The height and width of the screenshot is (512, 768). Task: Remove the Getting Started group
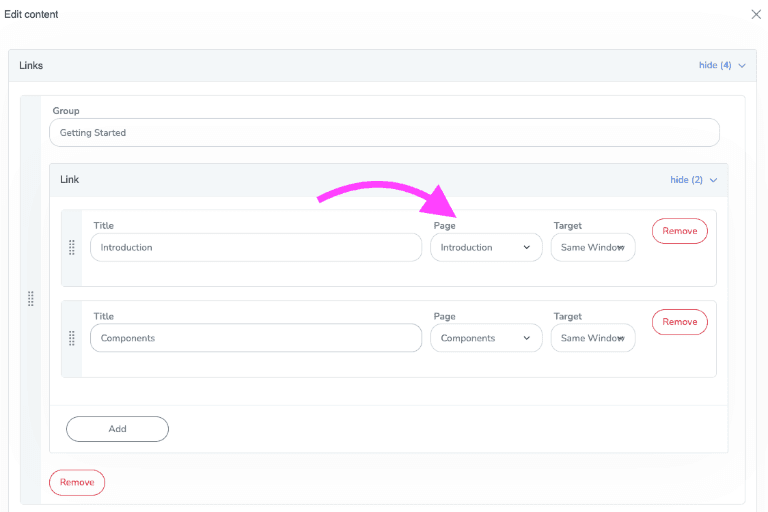pyautogui.click(x=77, y=482)
